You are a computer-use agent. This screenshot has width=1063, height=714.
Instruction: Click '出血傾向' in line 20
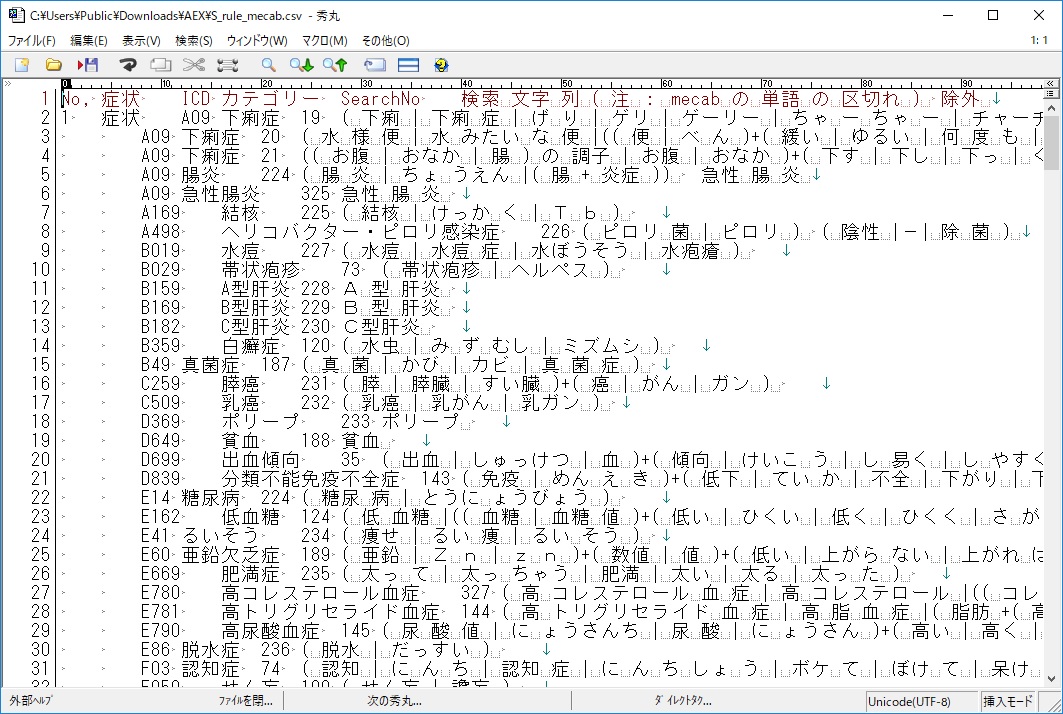pyautogui.click(x=260, y=460)
